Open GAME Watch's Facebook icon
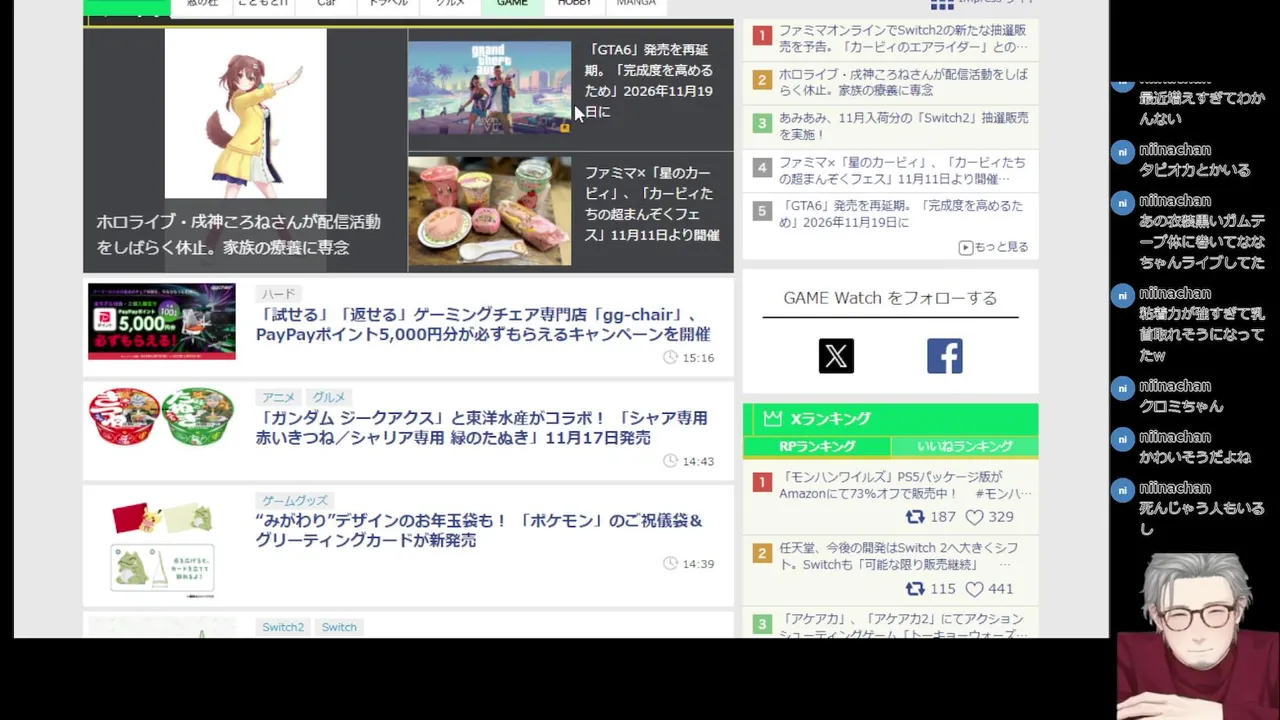Viewport: 1280px width, 720px height. [944, 356]
